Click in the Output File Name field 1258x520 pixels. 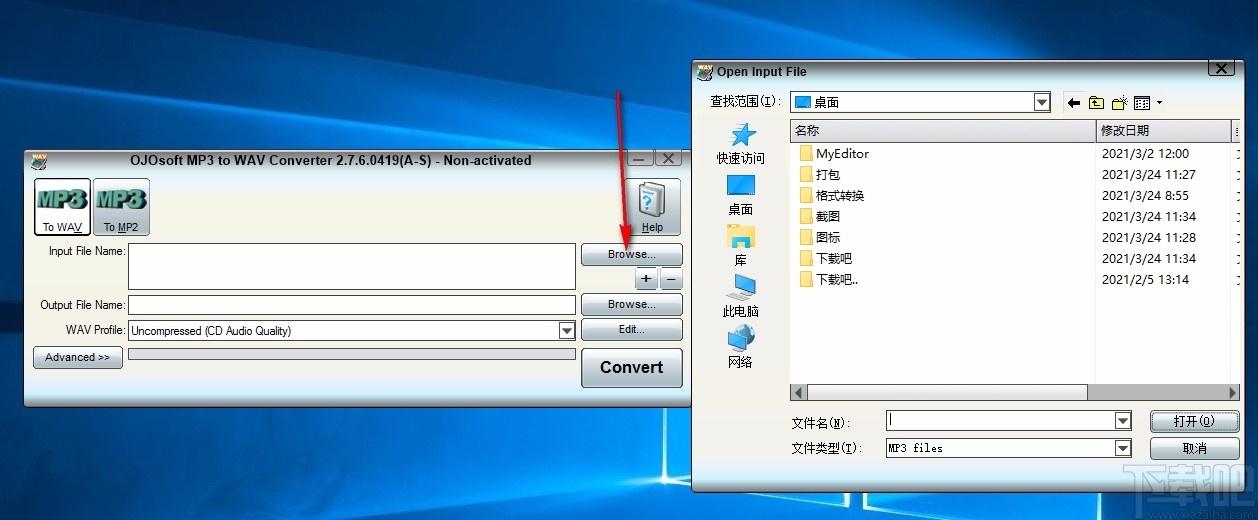352,305
